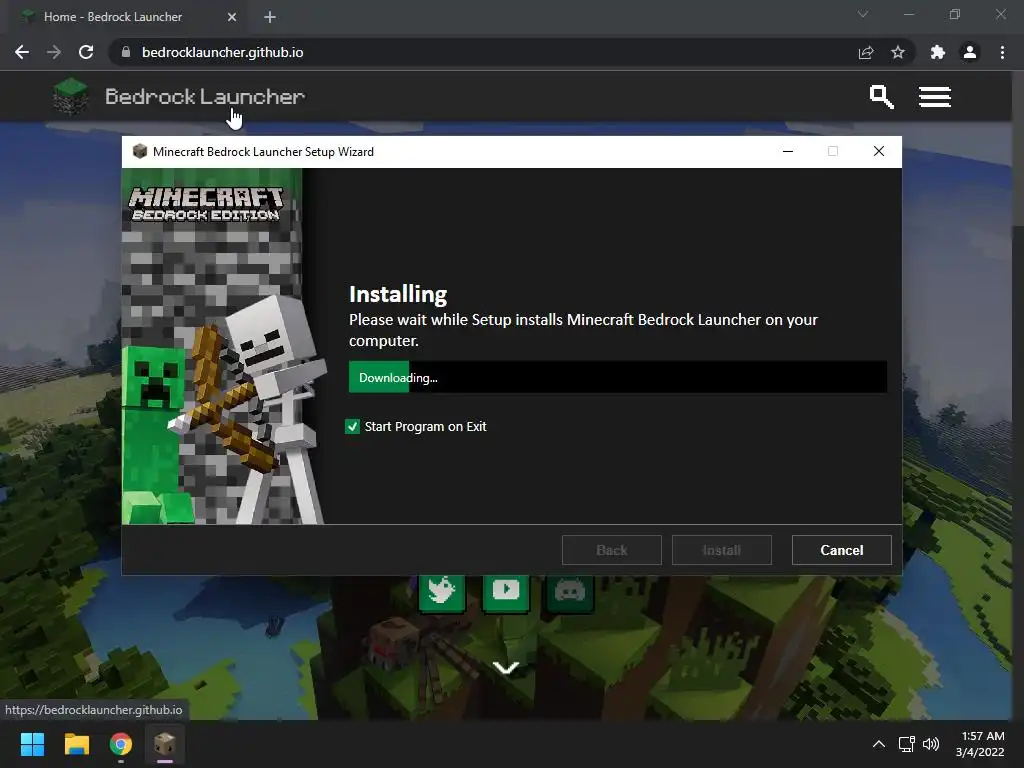
Task: Cancel the installation
Action: click(x=842, y=550)
